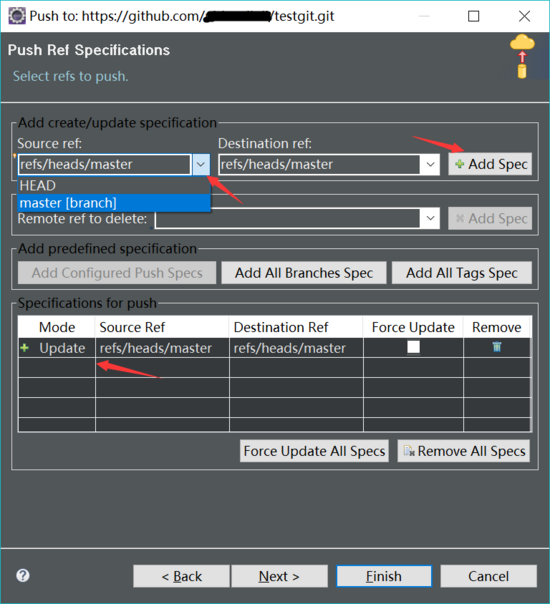Image resolution: width=550 pixels, height=604 pixels.
Task: Open the Destination ref dropdown
Action: [x=430, y=164]
